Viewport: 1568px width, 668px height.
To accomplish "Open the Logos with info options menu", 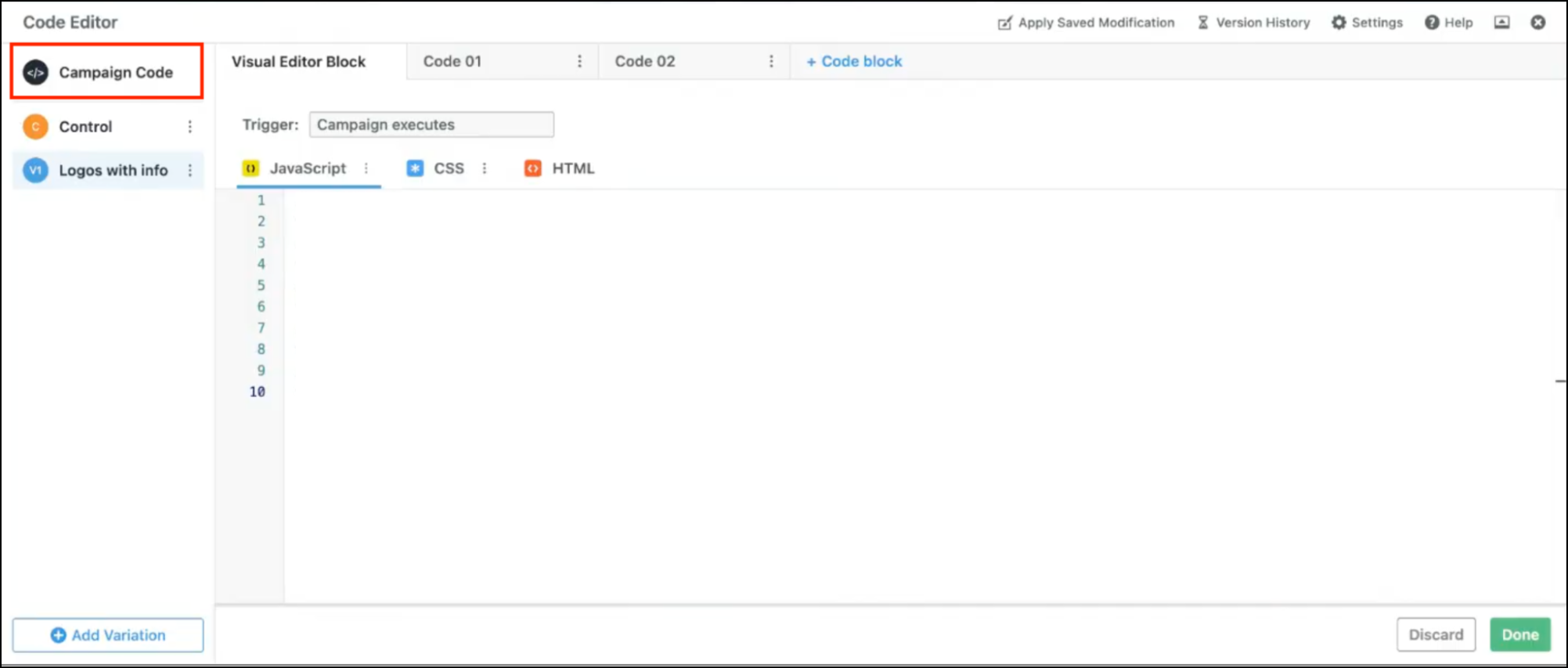I will [189, 171].
